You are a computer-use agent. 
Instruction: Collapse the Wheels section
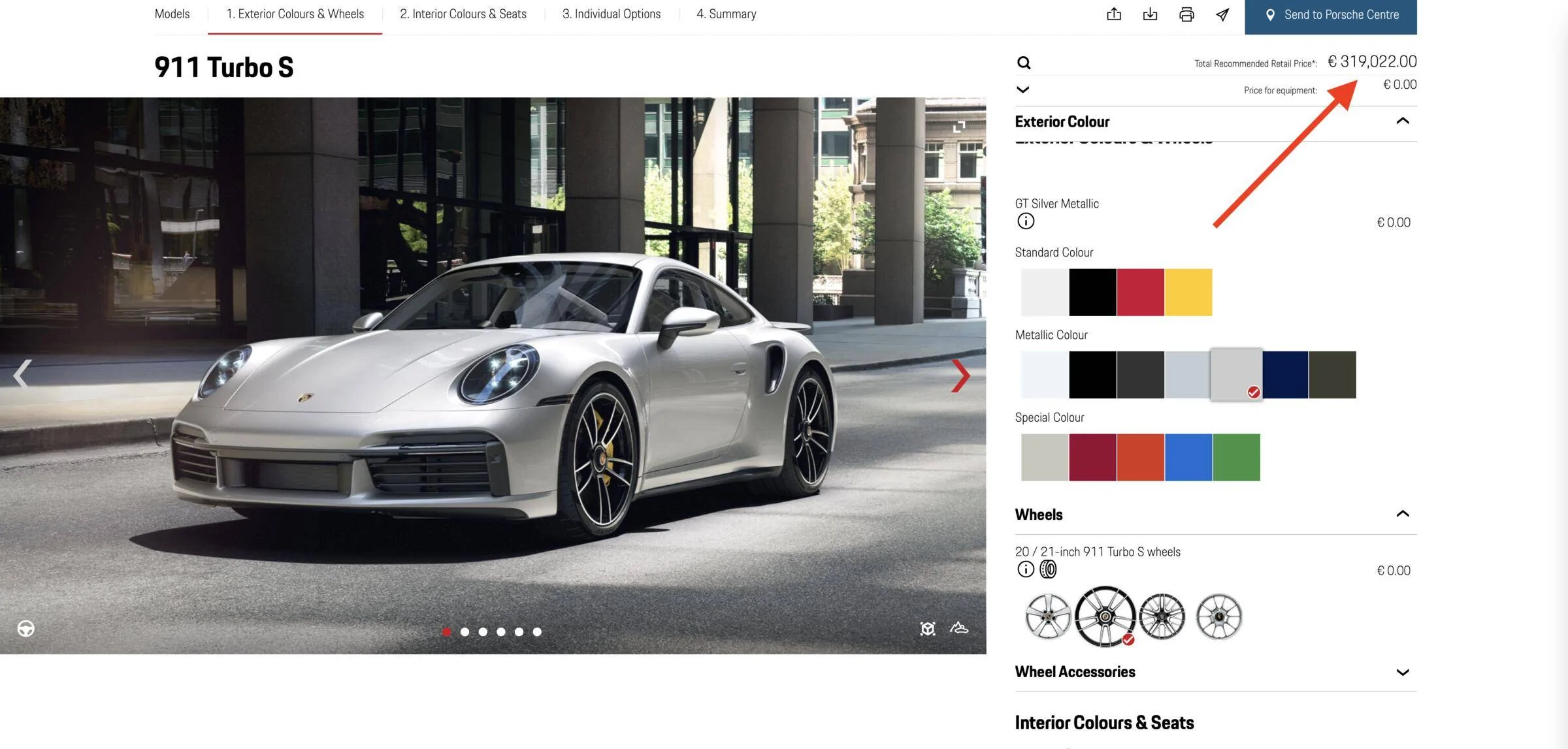[x=1402, y=514]
